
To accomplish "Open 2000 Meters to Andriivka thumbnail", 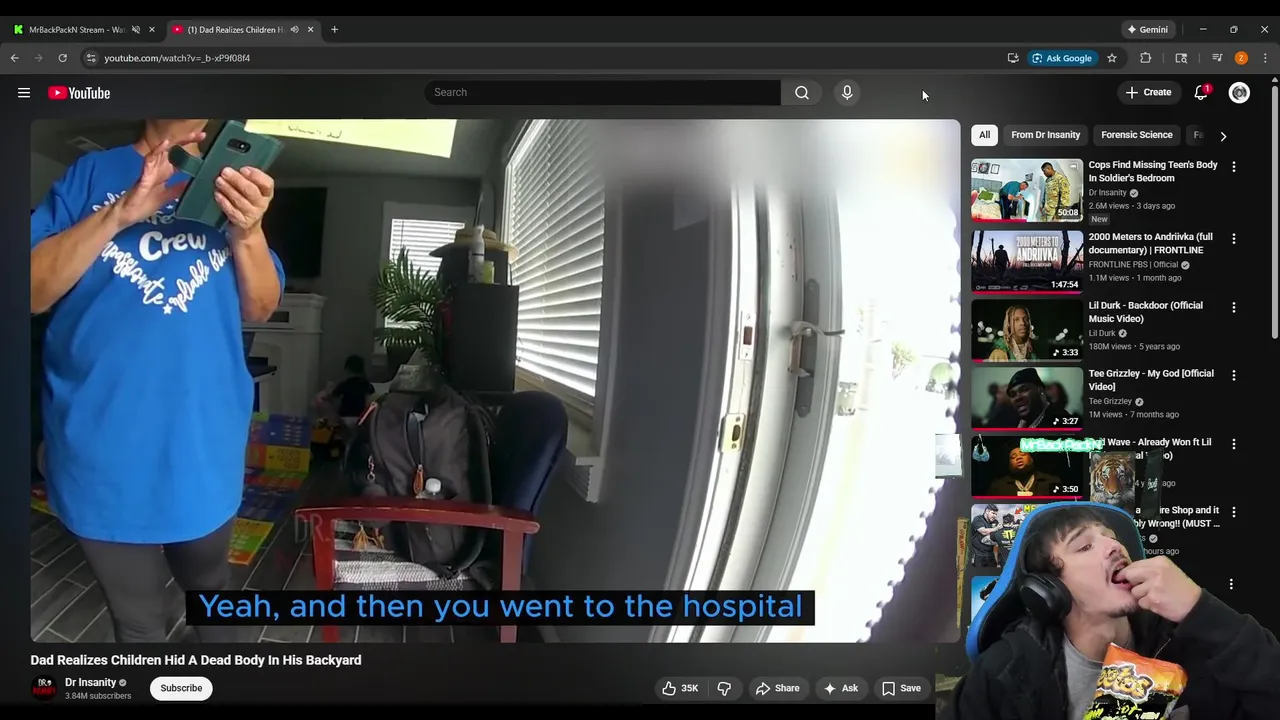I will pyautogui.click(x=1027, y=262).
